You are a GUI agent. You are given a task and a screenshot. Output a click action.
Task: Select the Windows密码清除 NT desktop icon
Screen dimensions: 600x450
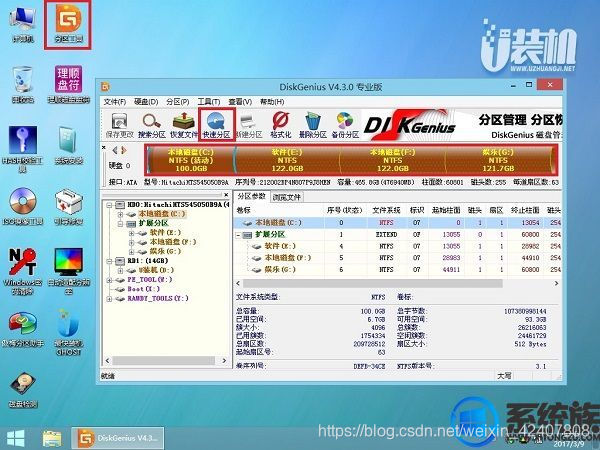pos(23,271)
